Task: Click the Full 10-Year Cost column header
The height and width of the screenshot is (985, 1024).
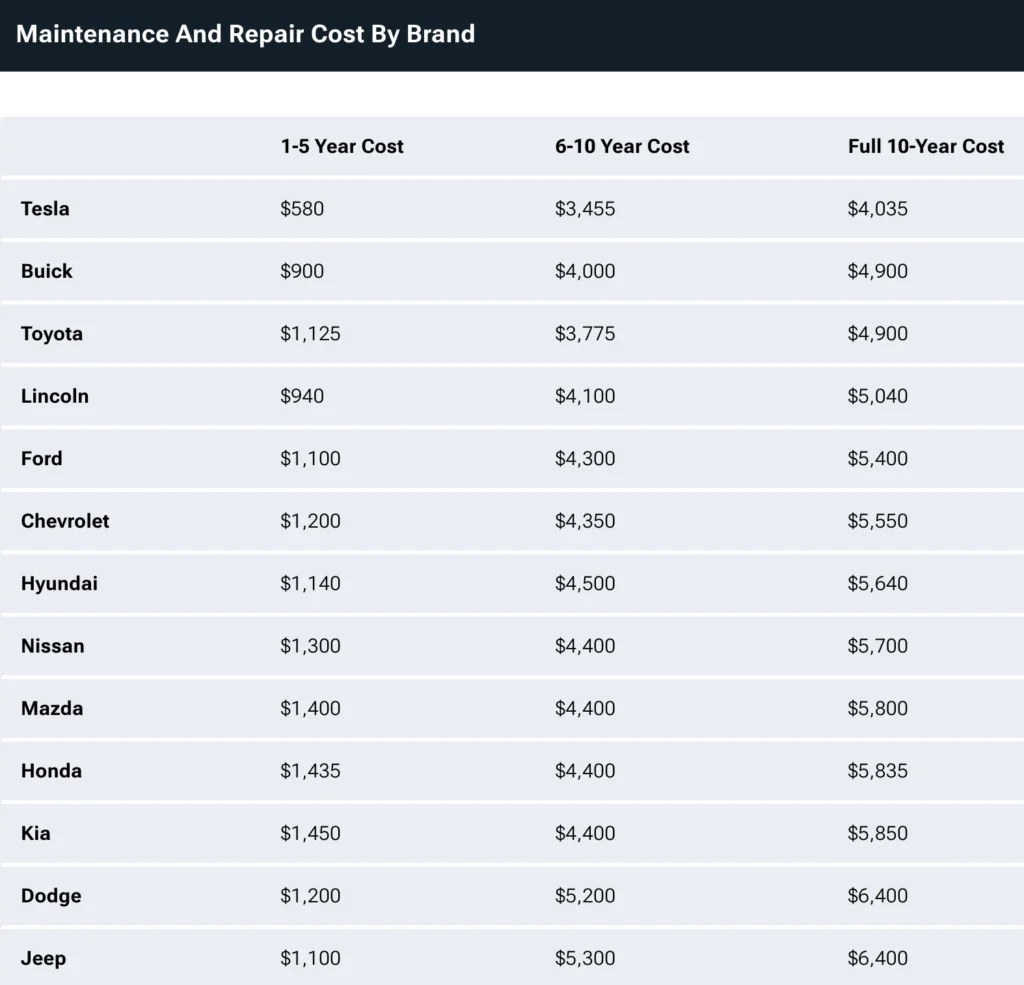Action: [926, 146]
